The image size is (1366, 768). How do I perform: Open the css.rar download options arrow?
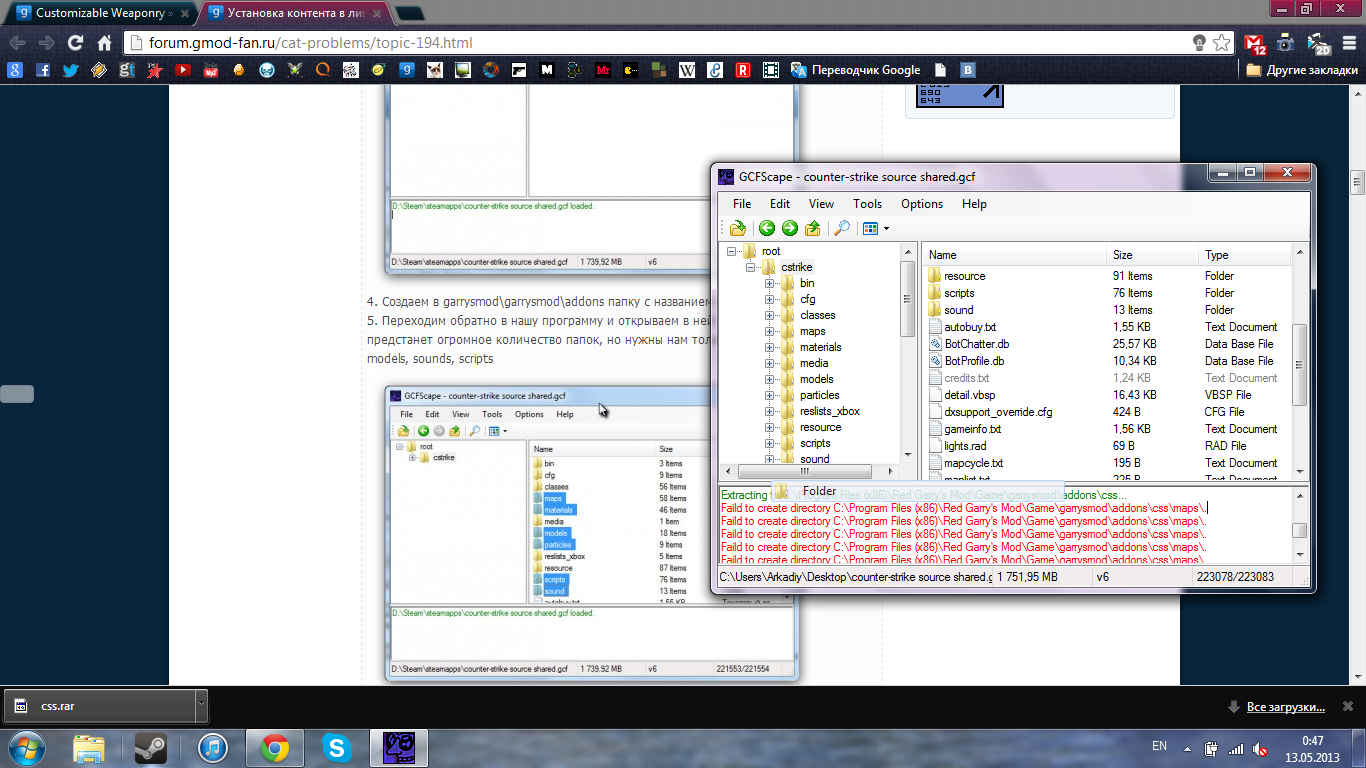point(201,706)
